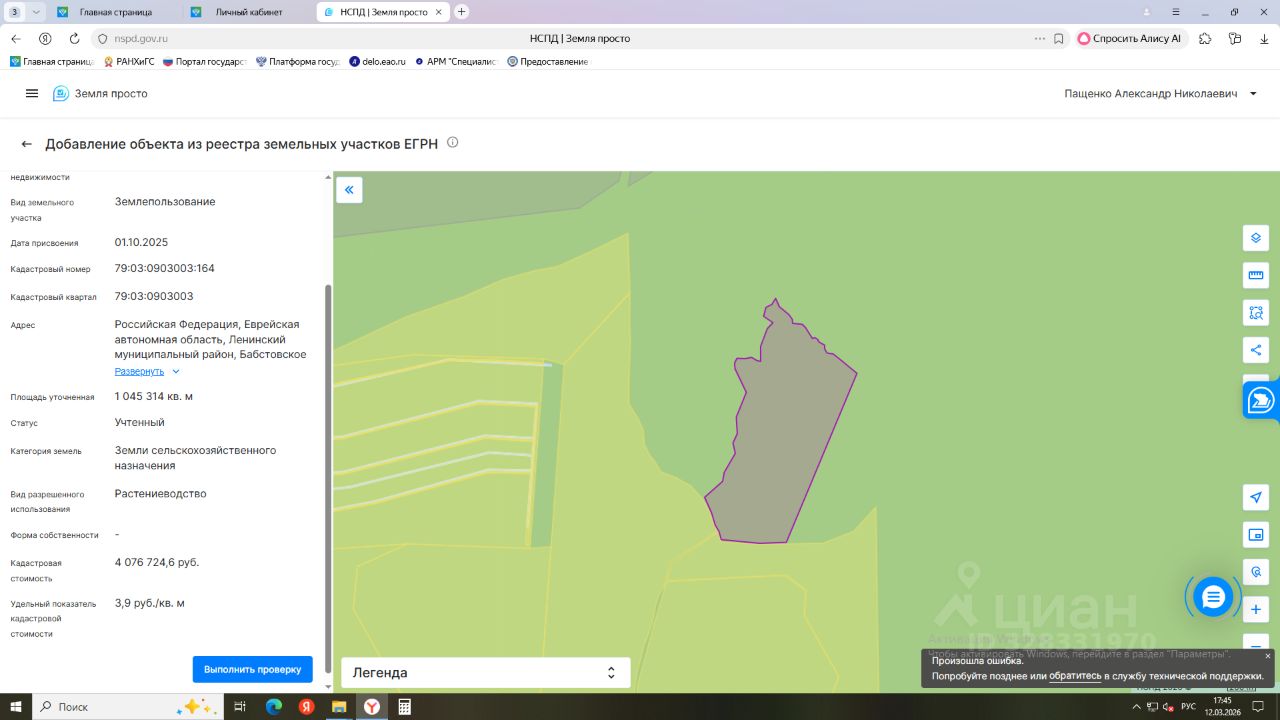The height and width of the screenshot is (720, 1280).
Task: Open the map layers tool
Action: 1256,238
